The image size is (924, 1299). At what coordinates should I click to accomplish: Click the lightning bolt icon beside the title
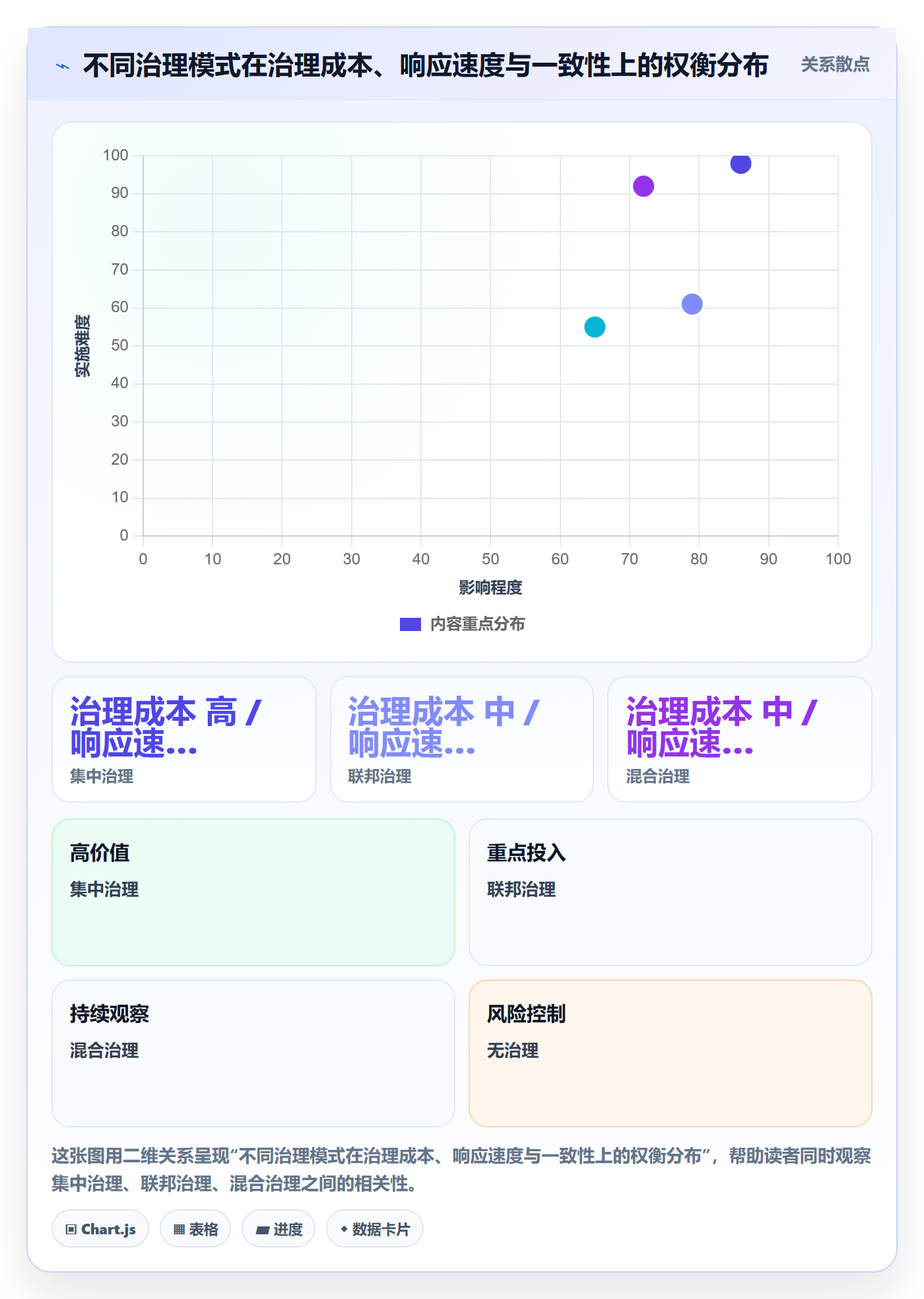pos(63,66)
